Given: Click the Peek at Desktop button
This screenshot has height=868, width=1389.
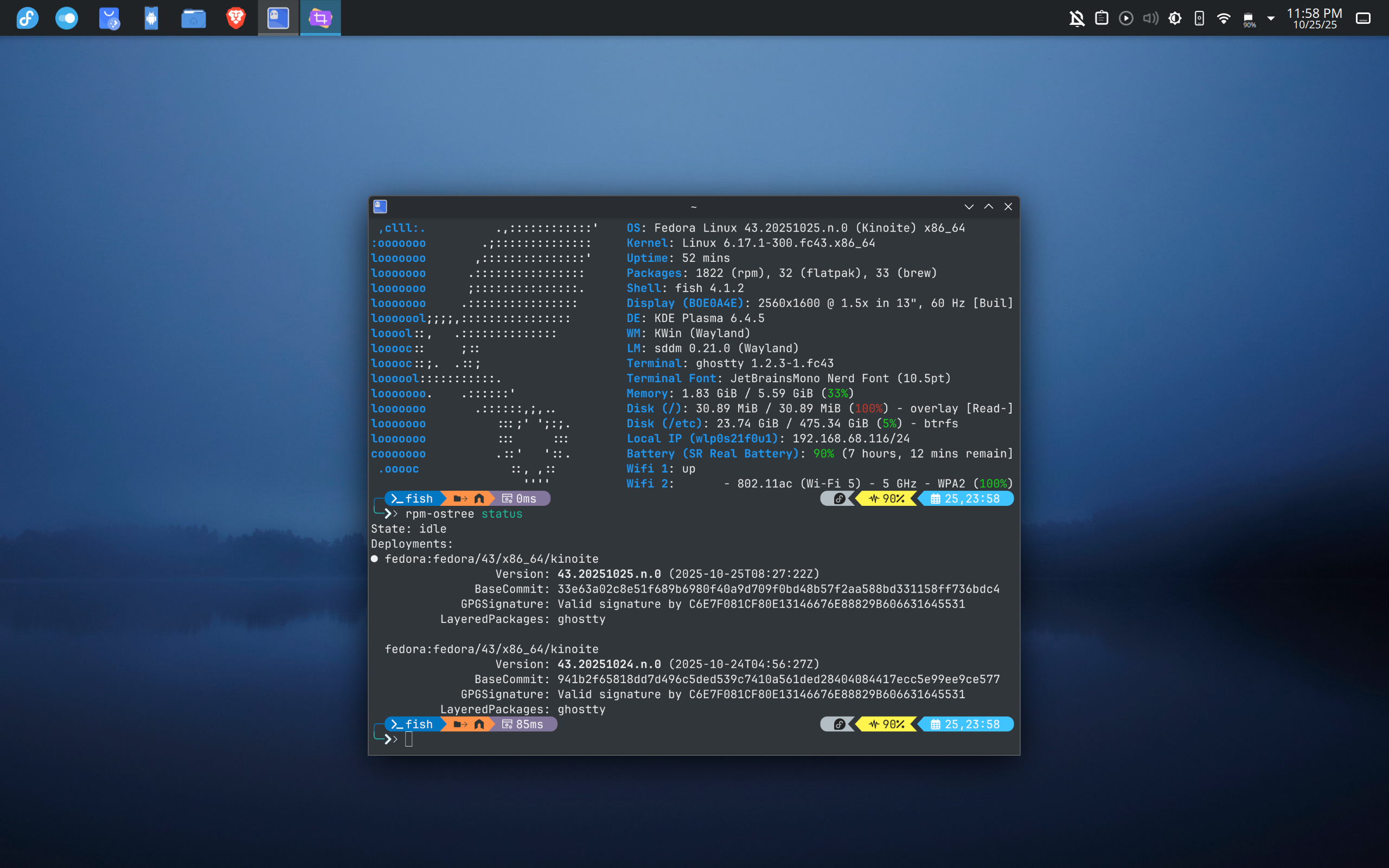Looking at the screenshot, I should point(1363,18).
